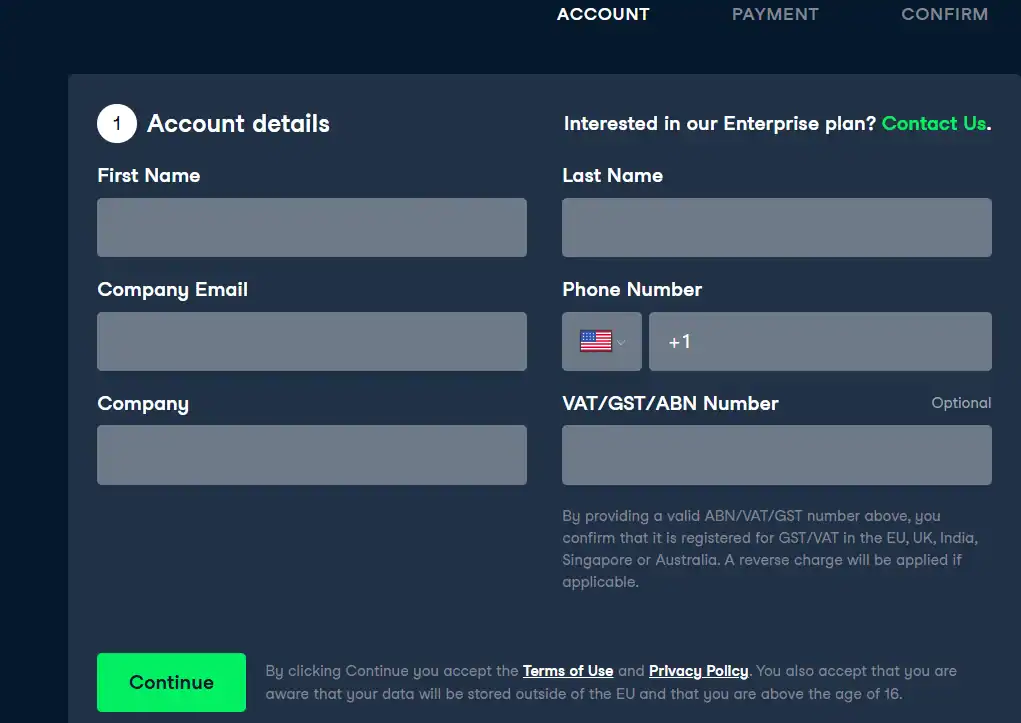
Task: Click the step 1 circle badge
Action: point(117,124)
